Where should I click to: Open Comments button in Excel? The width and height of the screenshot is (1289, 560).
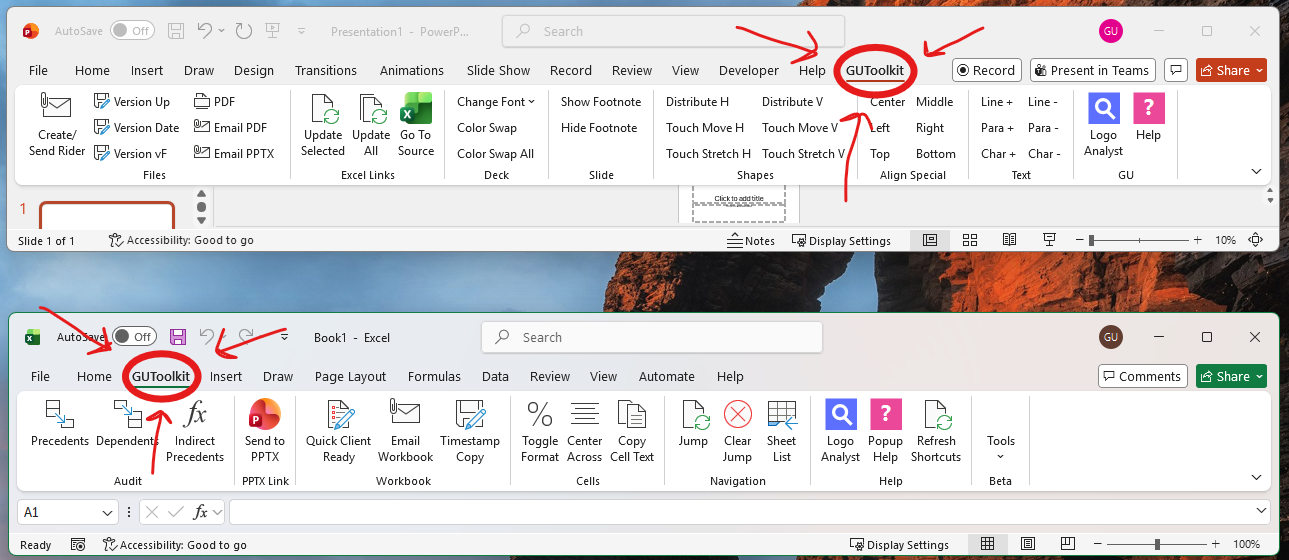[x=1141, y=376]
